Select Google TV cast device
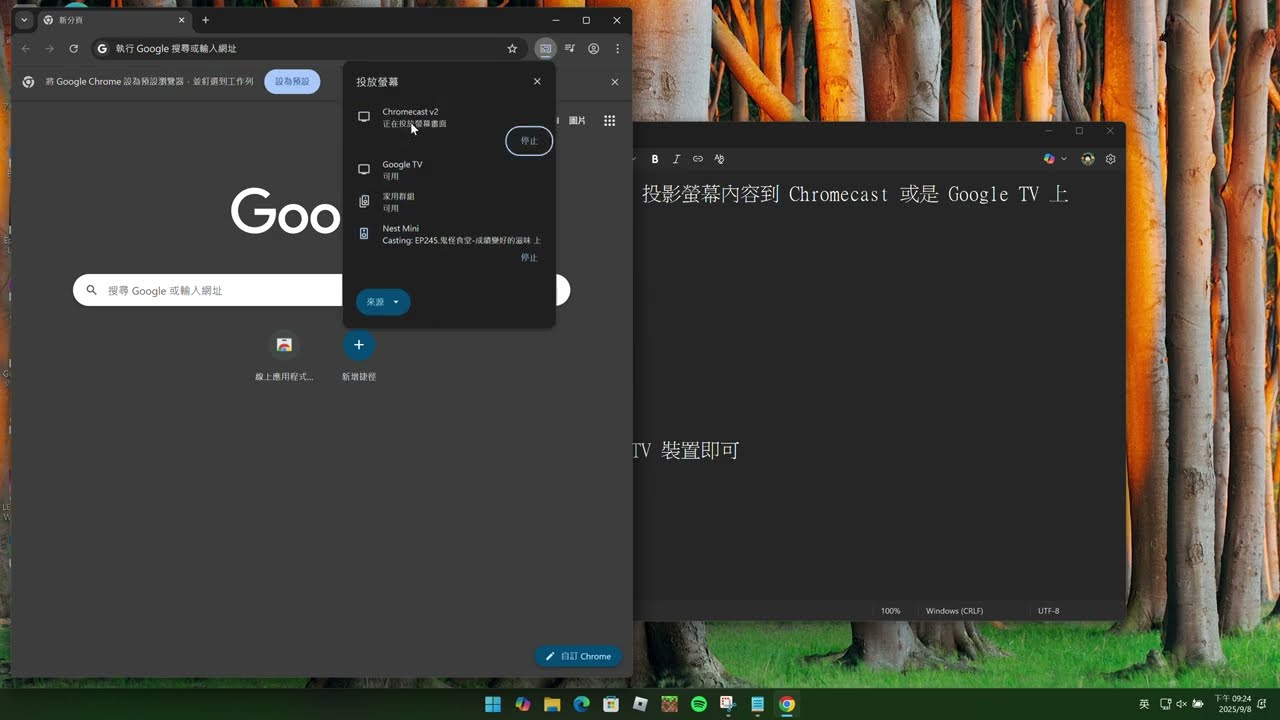Screen dimensions: 1280x720 click(x=449, y=170)
